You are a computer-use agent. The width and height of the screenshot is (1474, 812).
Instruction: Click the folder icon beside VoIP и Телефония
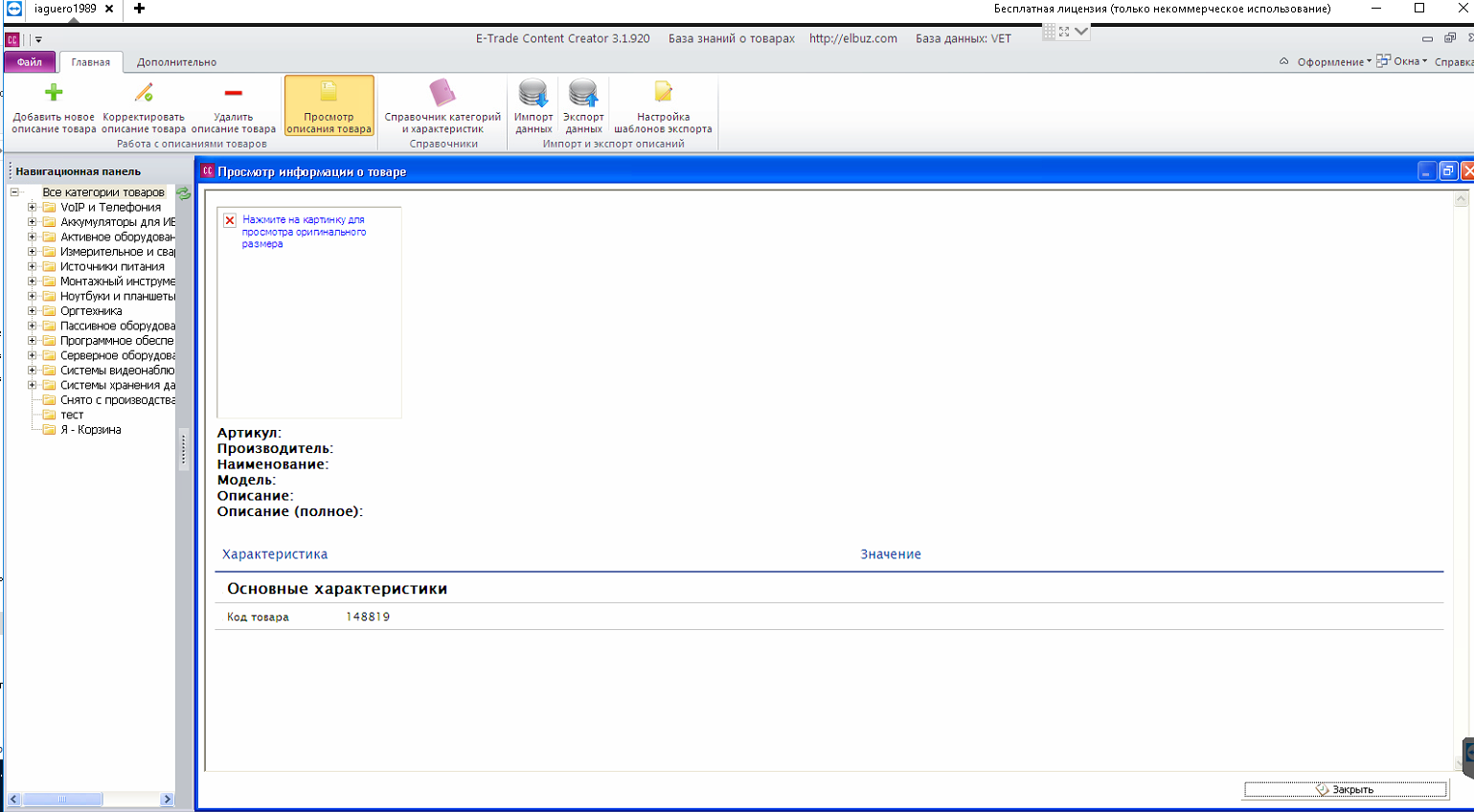coord(49,207)
